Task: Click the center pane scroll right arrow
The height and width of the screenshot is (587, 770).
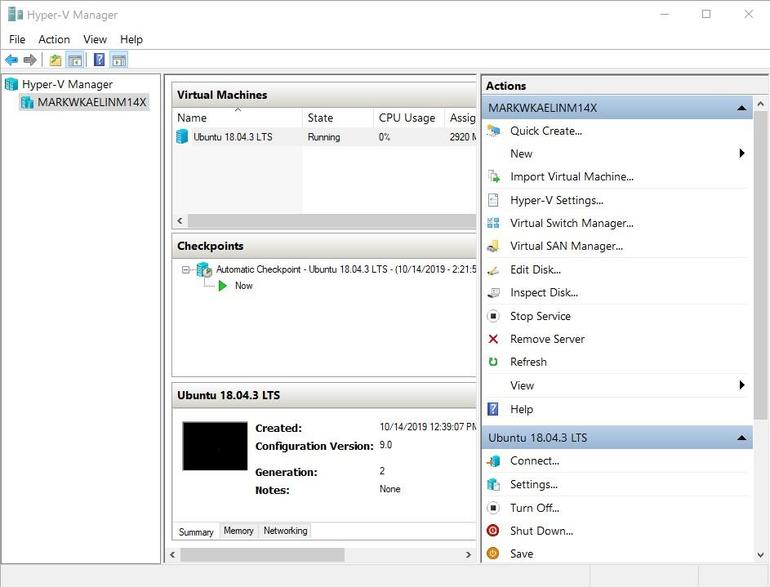Action: point(468,555)
